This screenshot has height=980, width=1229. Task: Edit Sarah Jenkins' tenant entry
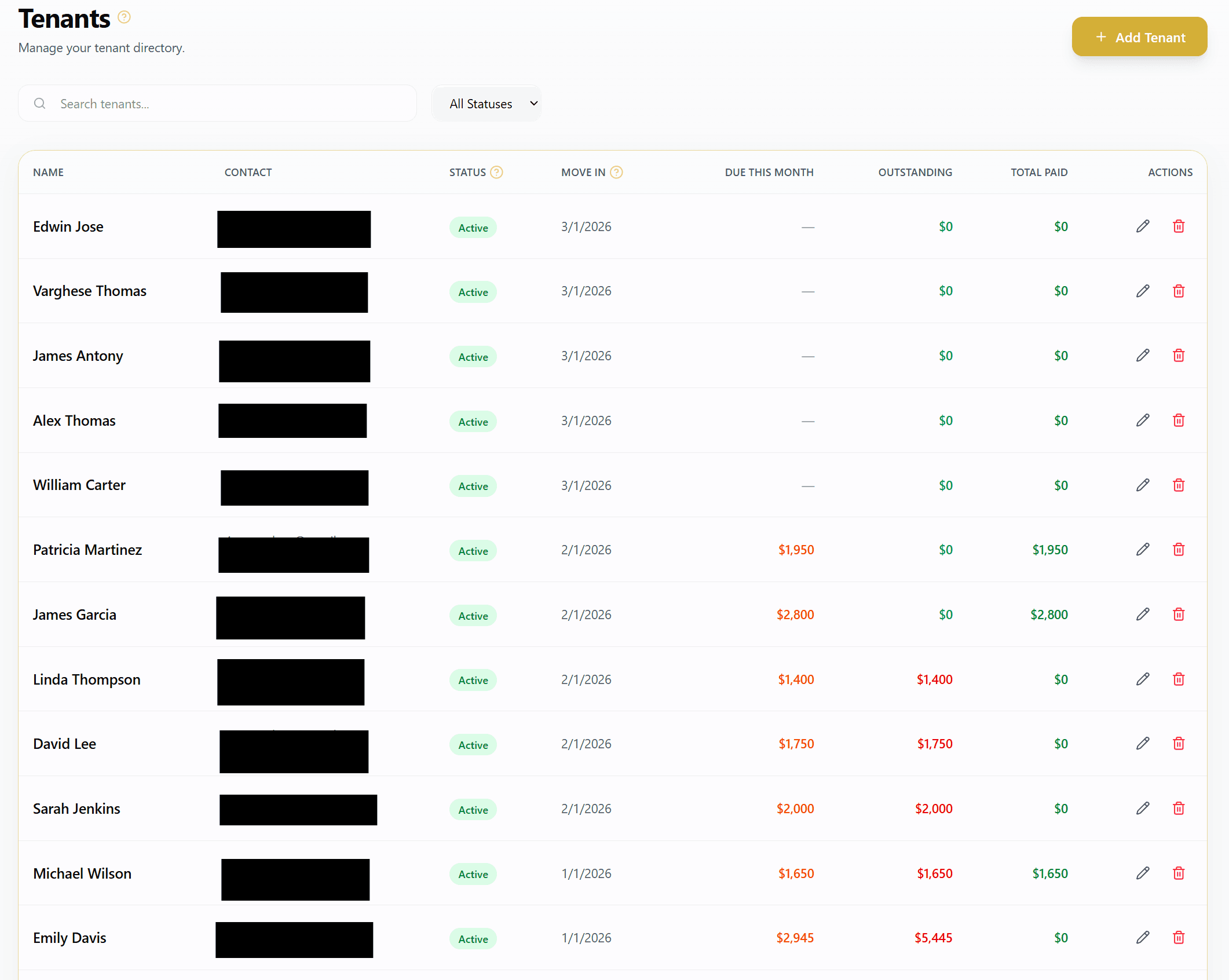tap(1143, 808)
